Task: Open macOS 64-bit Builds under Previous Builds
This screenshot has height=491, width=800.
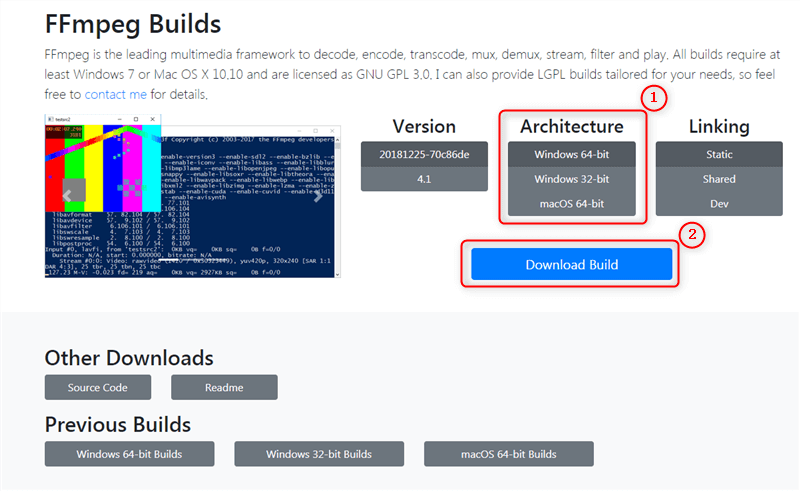Action: [508, 454]
